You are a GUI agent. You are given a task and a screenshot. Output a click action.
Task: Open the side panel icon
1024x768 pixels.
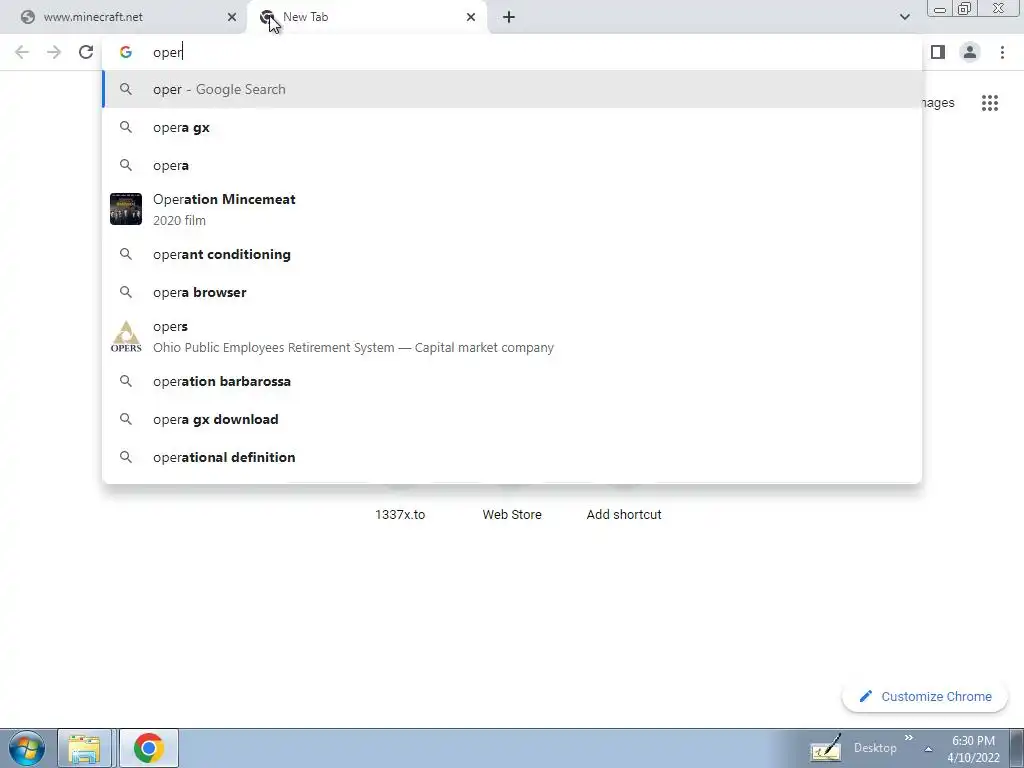click(938, 52)
